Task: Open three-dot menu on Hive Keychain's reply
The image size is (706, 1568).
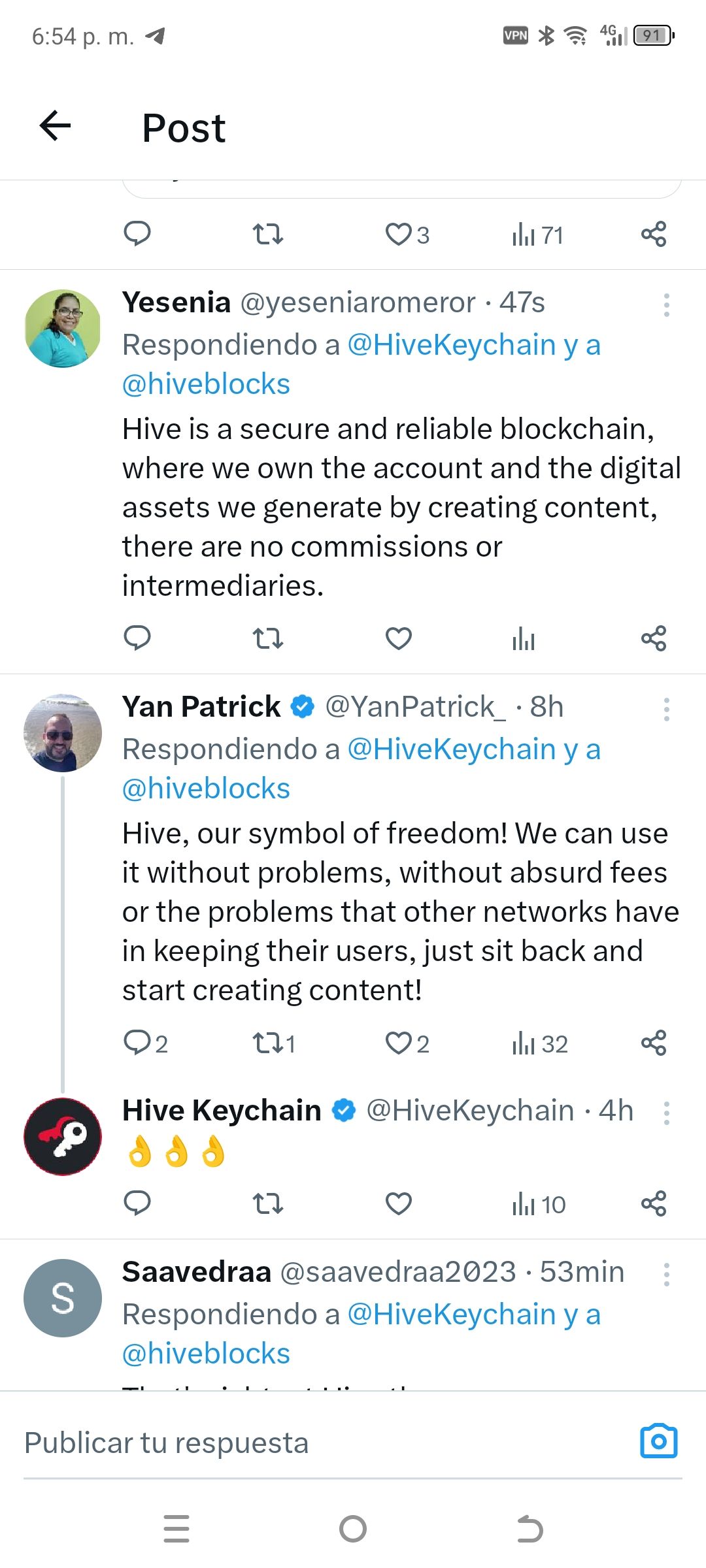Action: point(666,1113)
